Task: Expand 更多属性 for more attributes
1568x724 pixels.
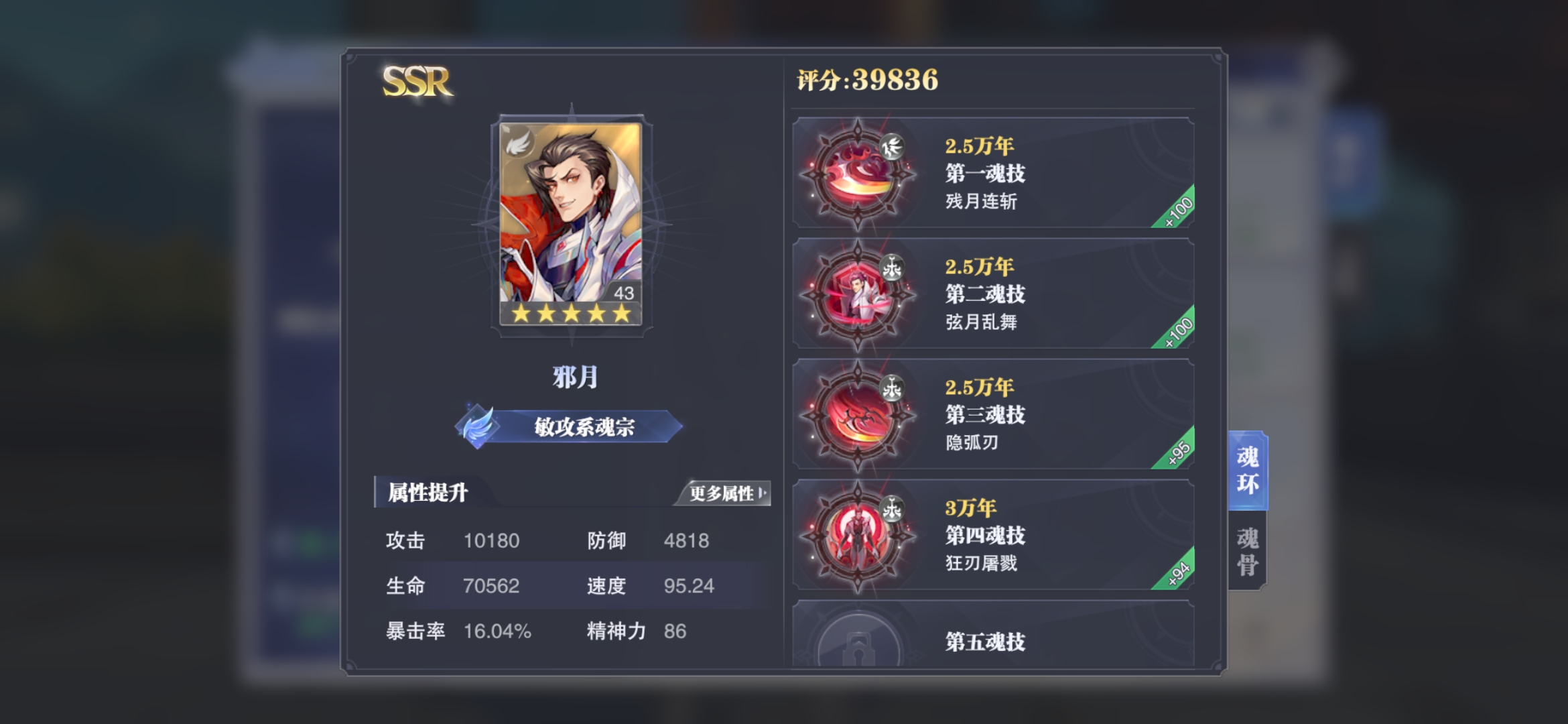Action: pos(726,493)
